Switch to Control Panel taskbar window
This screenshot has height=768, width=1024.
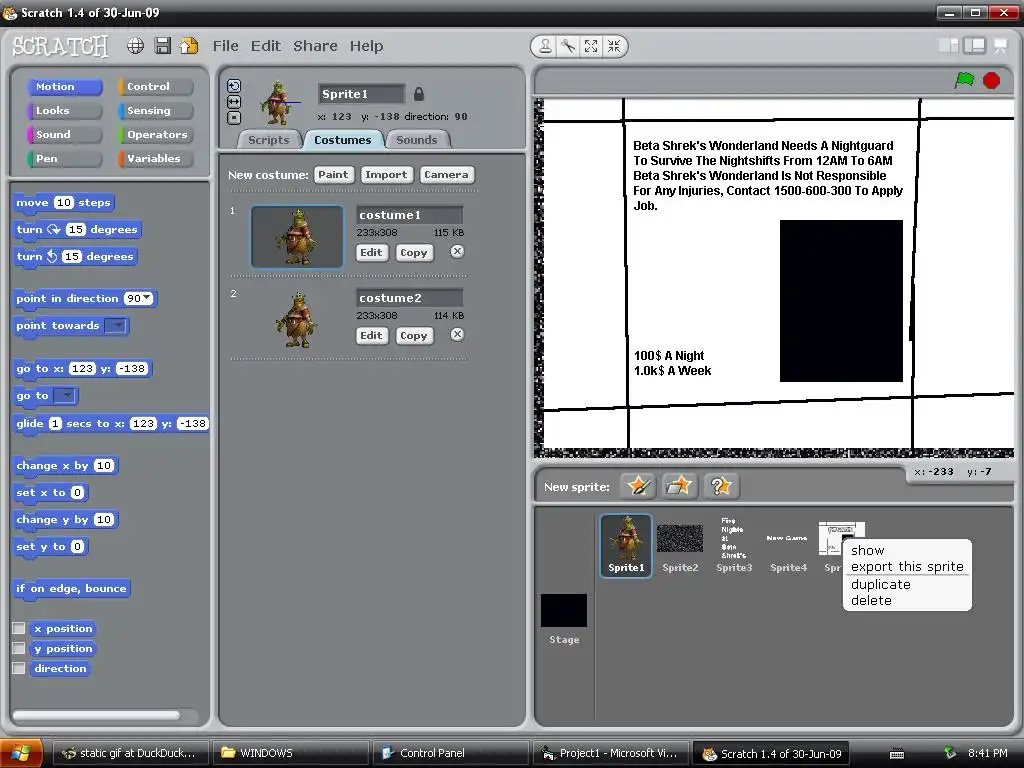click(x=450, y=753)
